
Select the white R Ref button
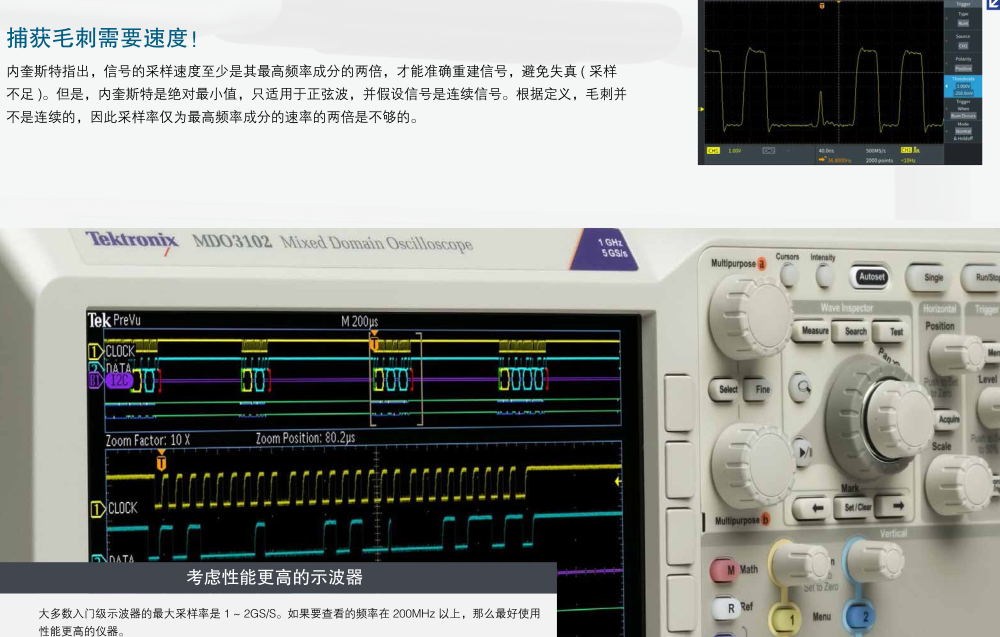pos(725,608)
